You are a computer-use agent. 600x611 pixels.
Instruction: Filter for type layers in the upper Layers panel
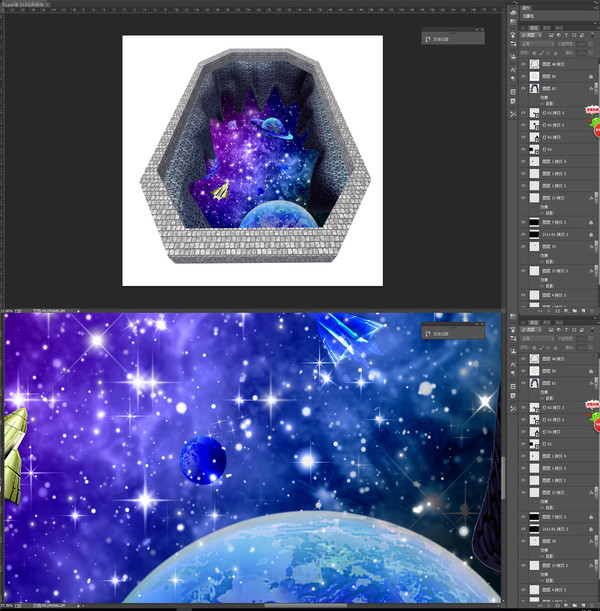[x=566, y=35]
